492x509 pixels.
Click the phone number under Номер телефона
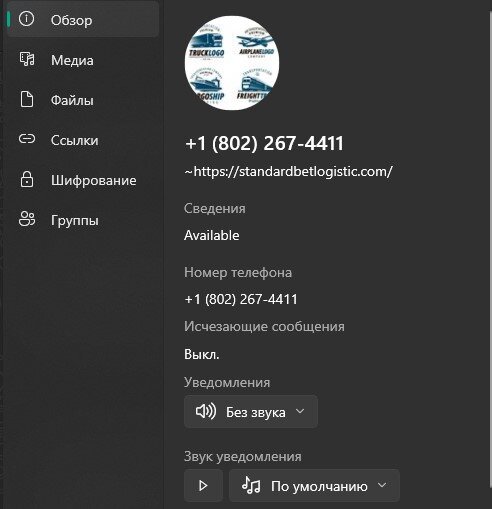[241, 299]
